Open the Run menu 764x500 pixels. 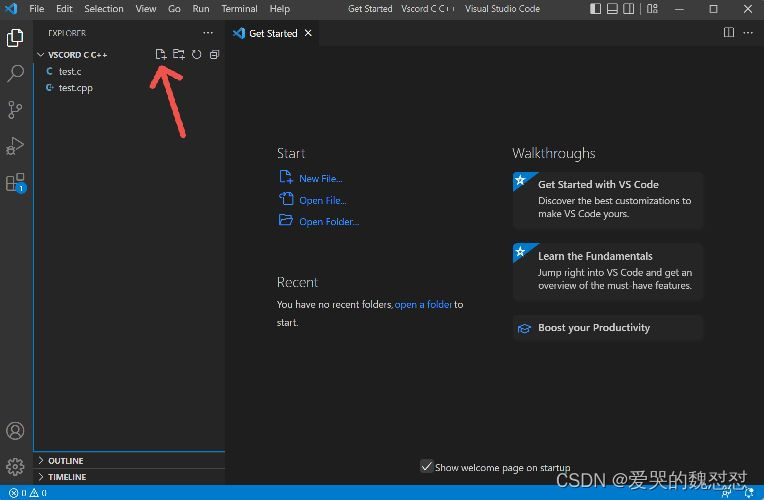pos(201,9)
